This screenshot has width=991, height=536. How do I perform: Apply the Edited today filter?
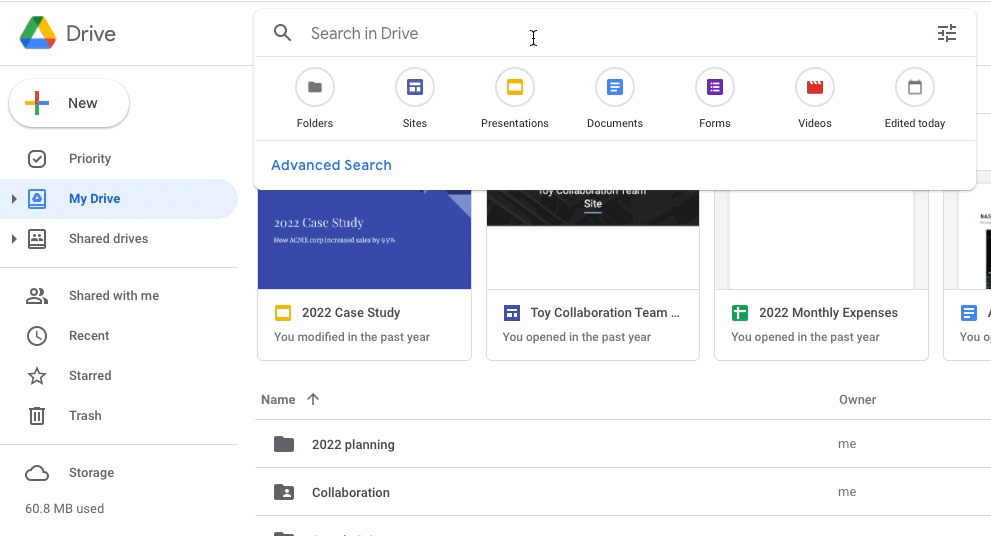(x=915, y=88)
